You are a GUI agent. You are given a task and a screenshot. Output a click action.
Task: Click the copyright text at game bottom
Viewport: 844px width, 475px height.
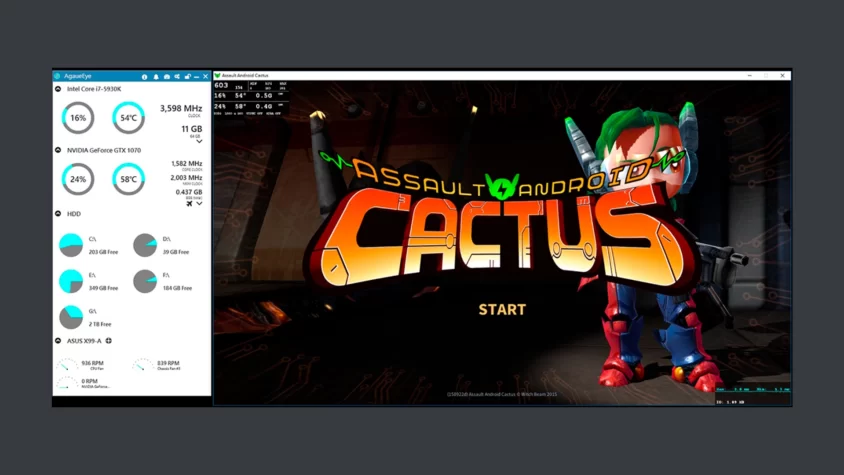pos(502,394)
